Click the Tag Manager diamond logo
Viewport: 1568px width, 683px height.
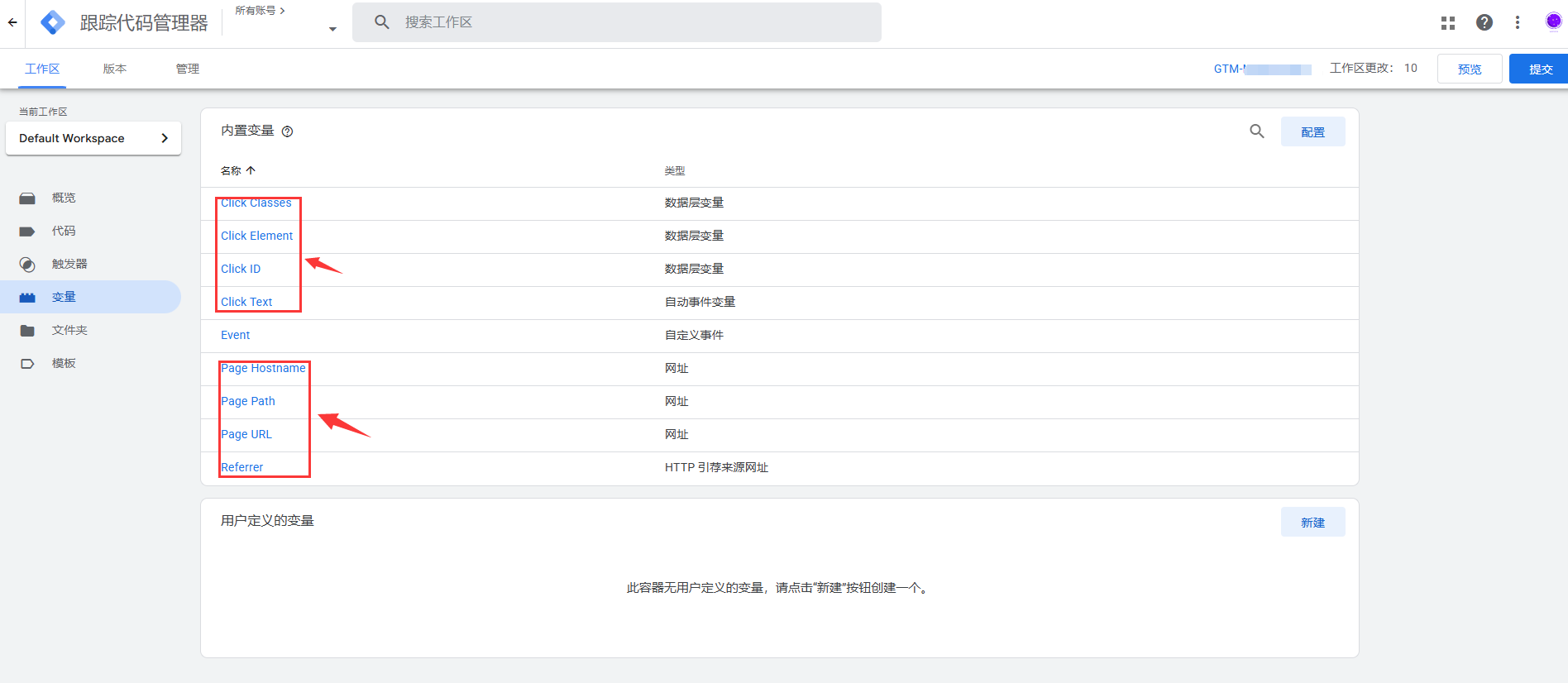point(53,22)
